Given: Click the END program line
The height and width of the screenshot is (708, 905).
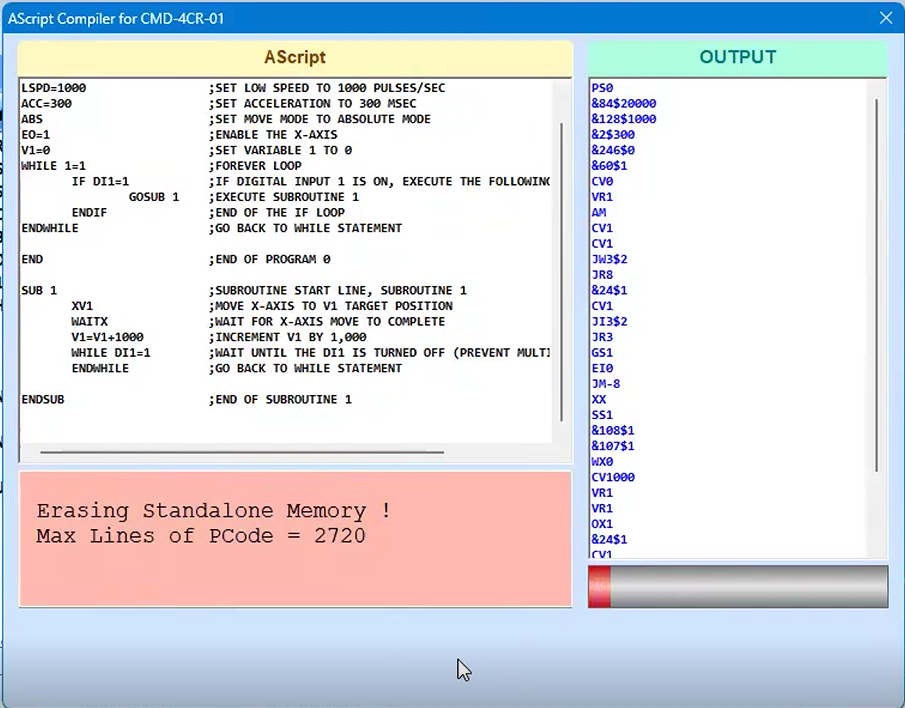Looking at the screenshot, I should pos(32,259).
